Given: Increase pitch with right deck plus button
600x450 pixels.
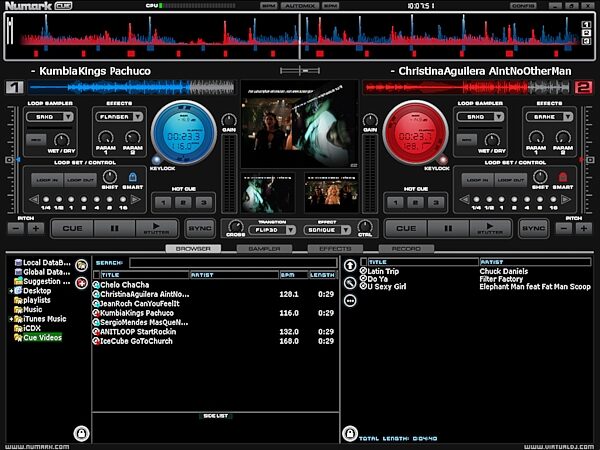Looking at the screenshot, I should coord(584,228).
